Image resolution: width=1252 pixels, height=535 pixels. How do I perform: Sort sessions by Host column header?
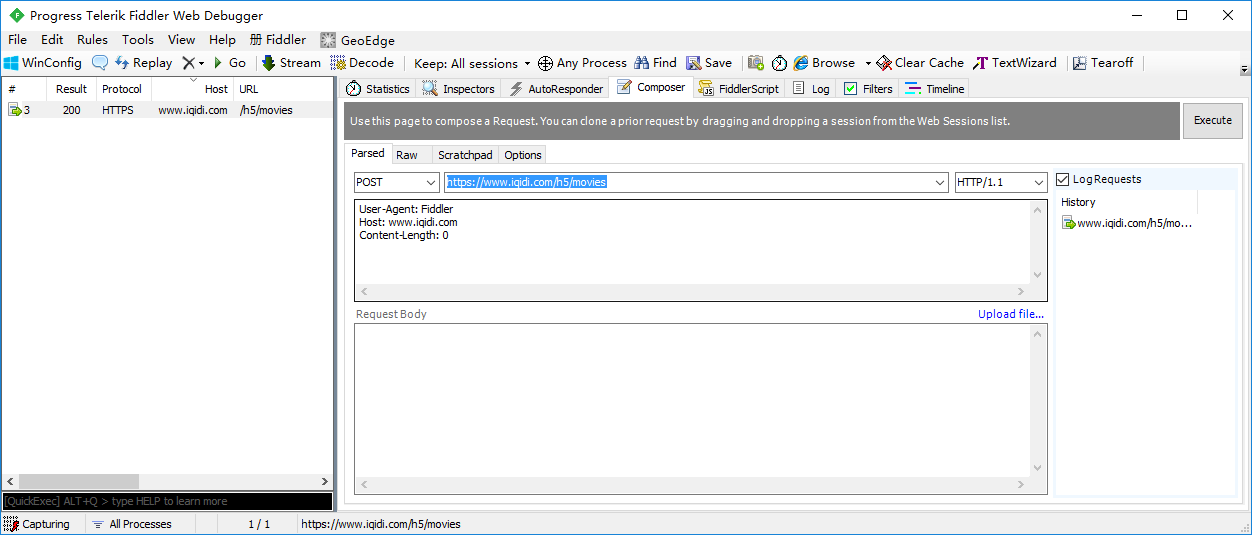click(192, 89)
